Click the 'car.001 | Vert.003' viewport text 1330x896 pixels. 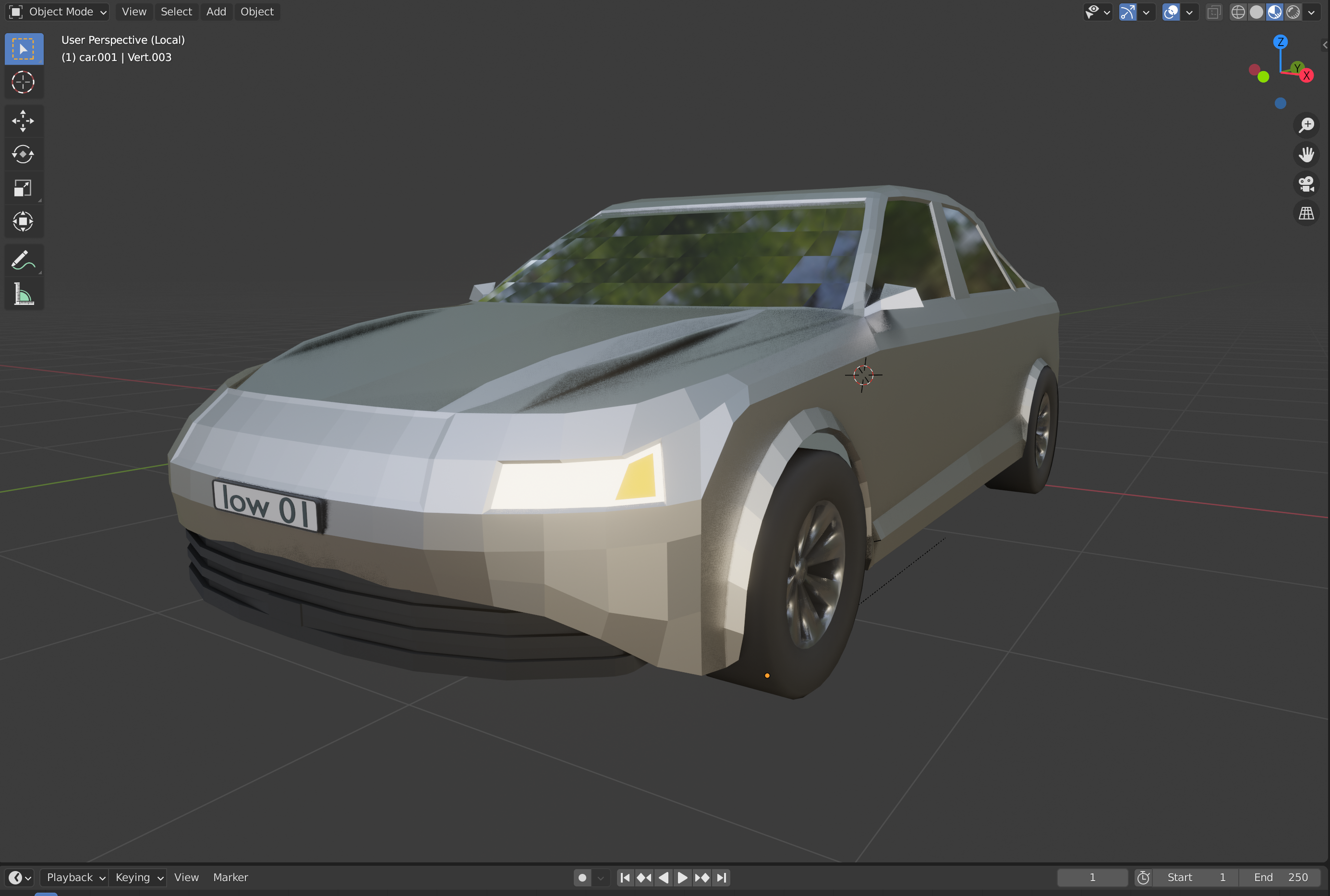[x=125, y=57]
